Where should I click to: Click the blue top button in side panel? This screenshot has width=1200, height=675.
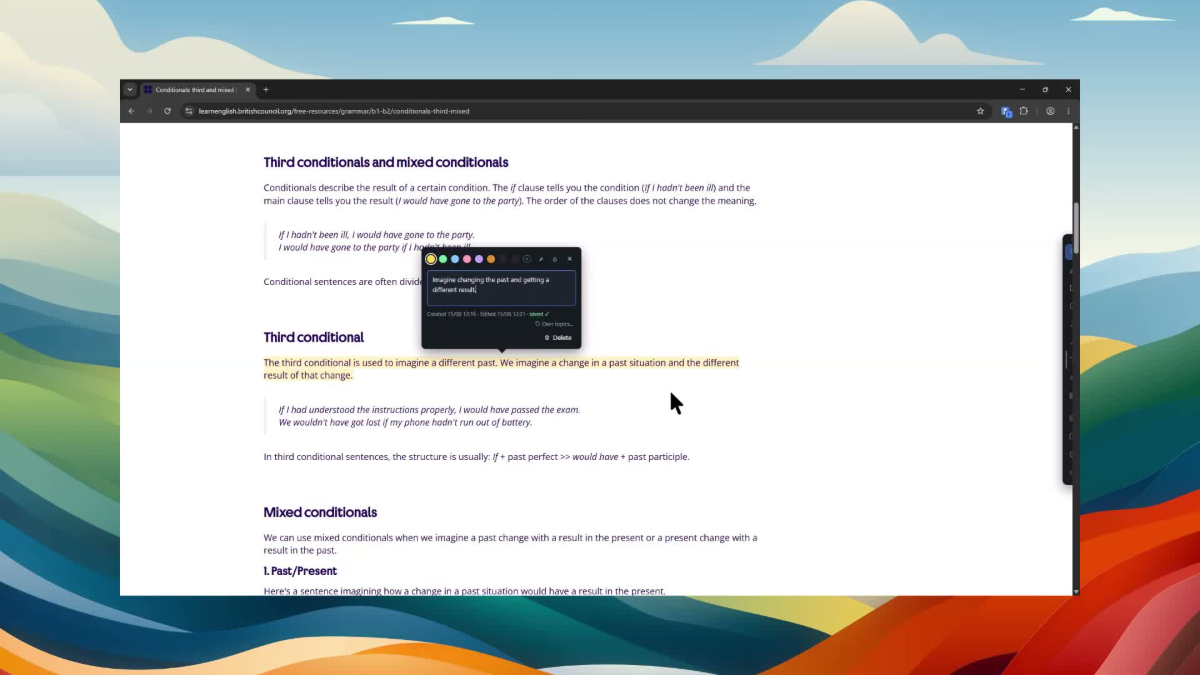(x=1069, y=251)
